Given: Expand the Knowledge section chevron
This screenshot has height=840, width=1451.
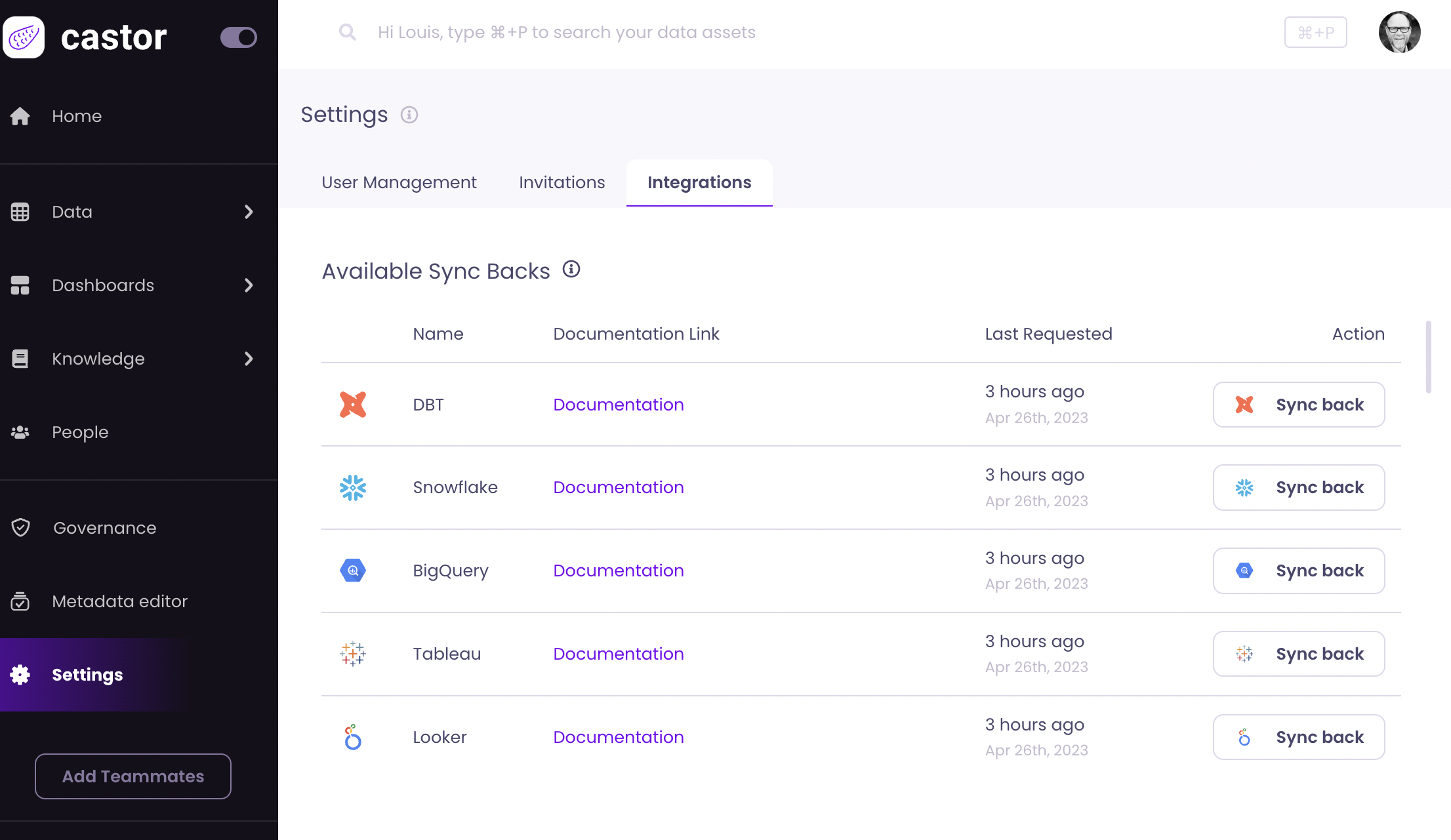Looking at the screenshot, I should [x=249, y=359].
